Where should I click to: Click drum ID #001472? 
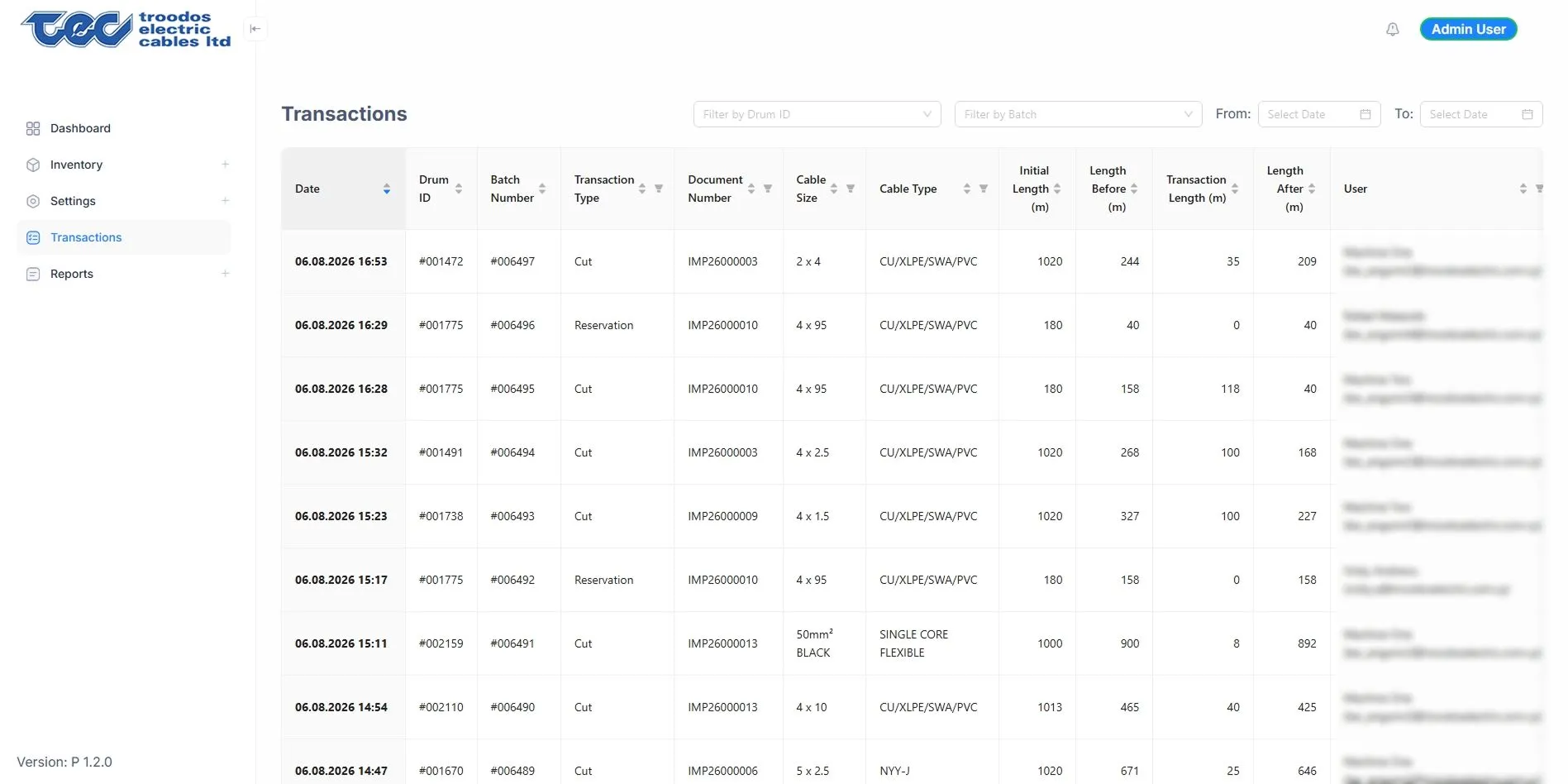[x=441, y=261]
